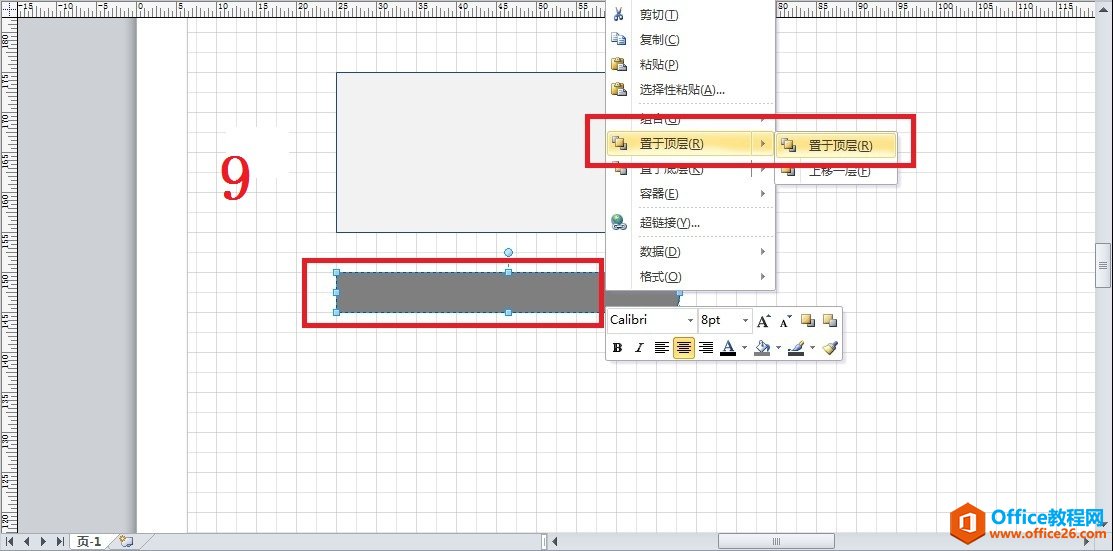The image size is (1113, 551).
Task: Click the Grow Font icon
Action: (x=764, y=321)
